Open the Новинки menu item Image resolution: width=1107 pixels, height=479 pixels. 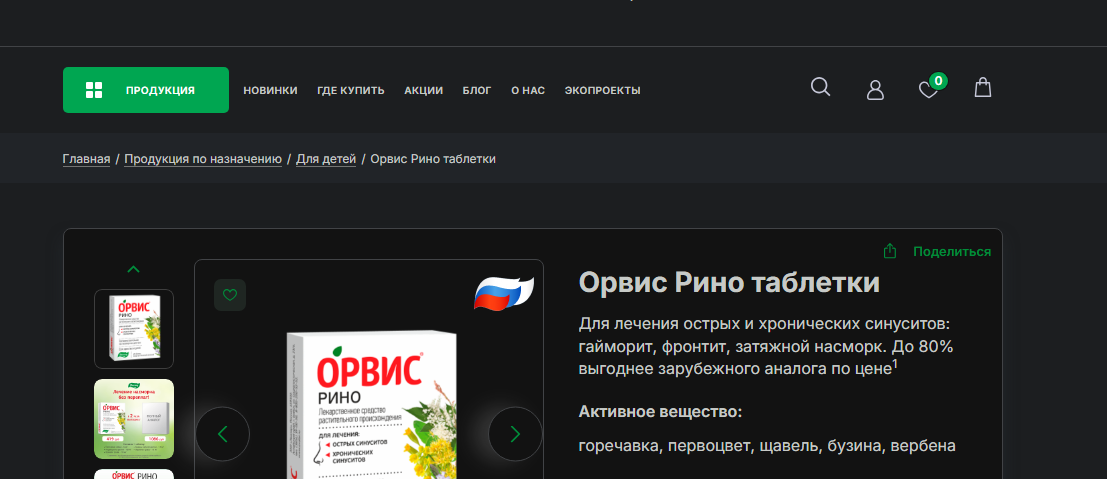tap(270, 90)
